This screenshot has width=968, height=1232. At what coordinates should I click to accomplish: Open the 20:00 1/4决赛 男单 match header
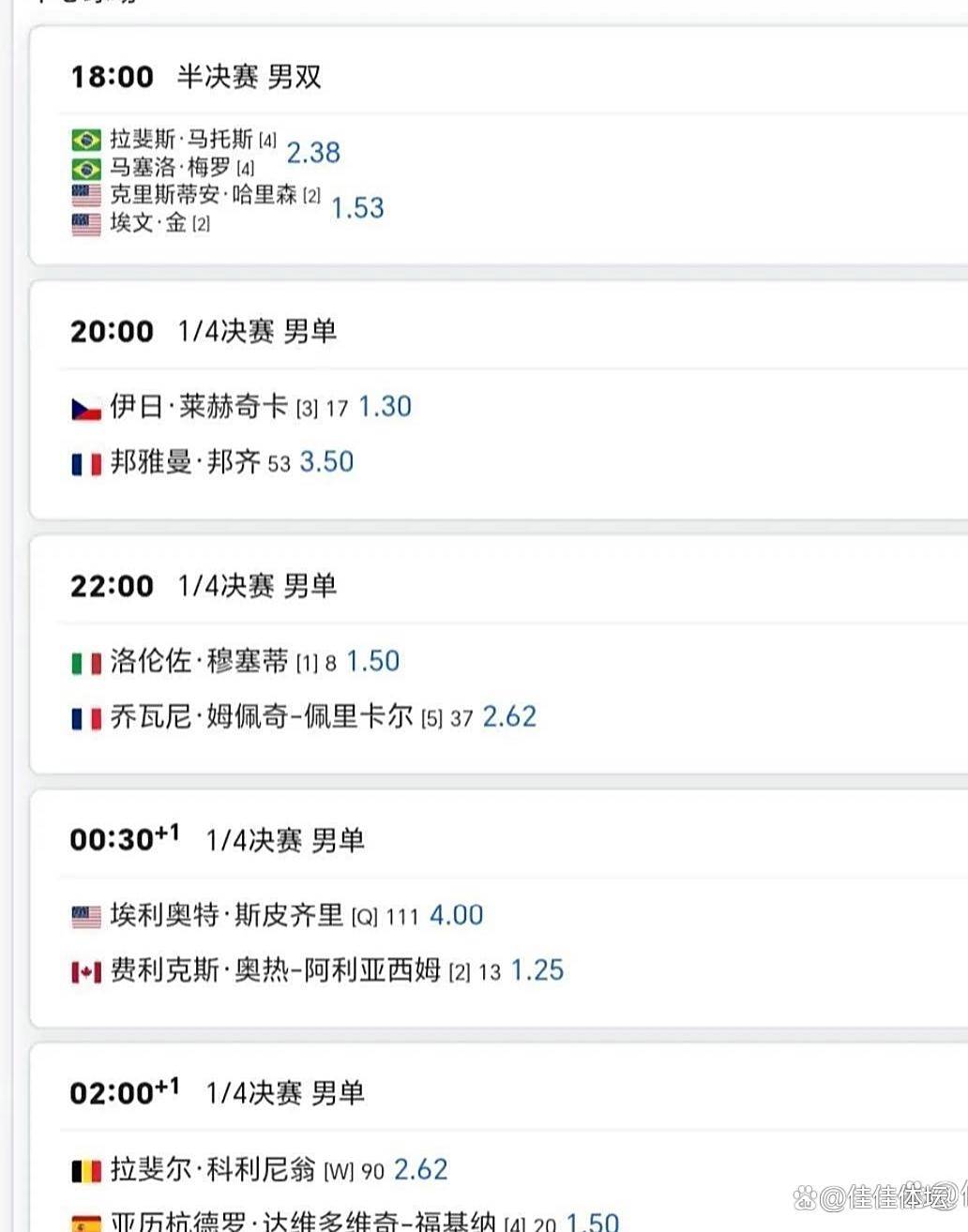[x=204, y=332]
